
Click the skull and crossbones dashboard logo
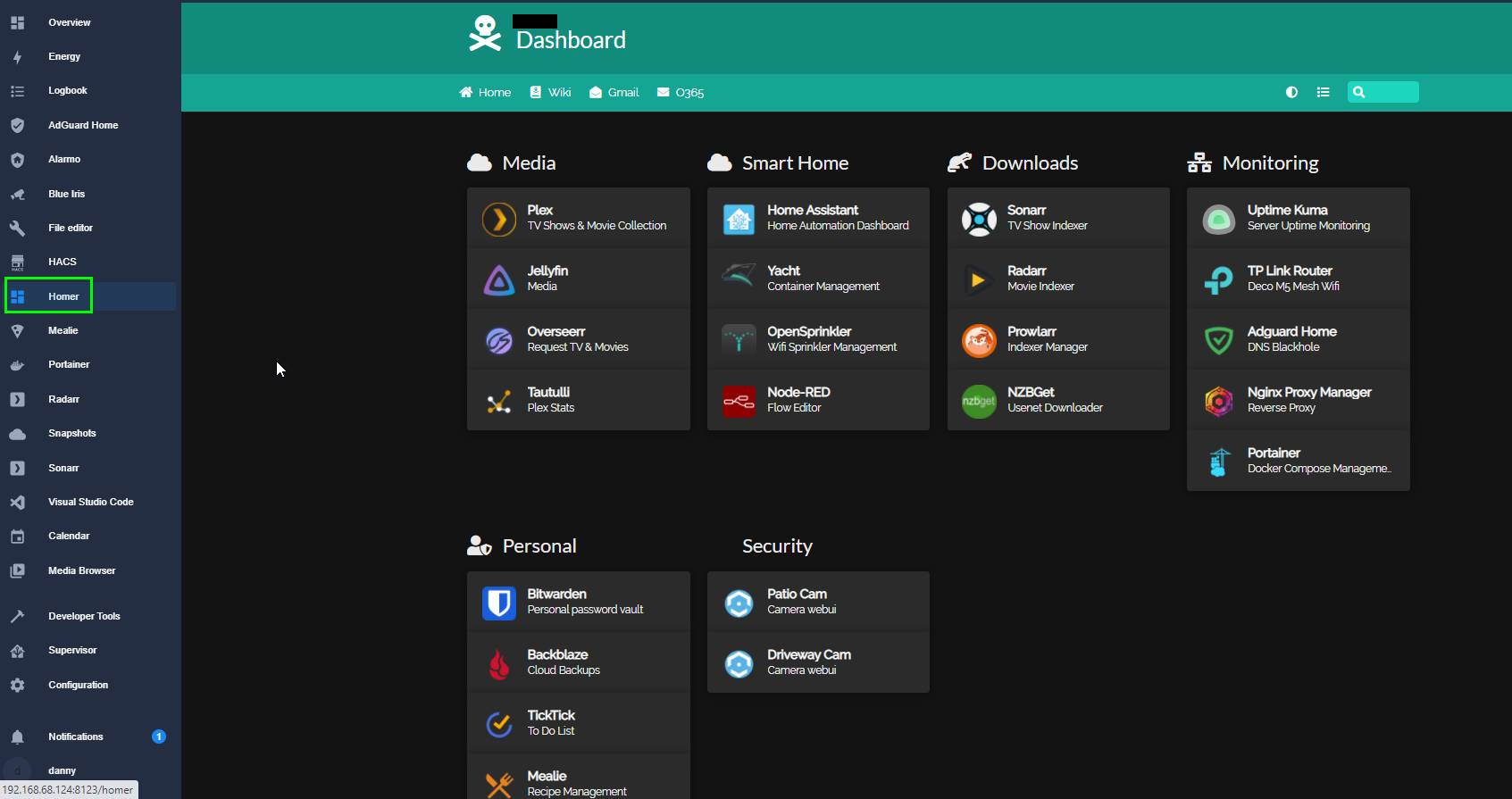tap(485, 33)
